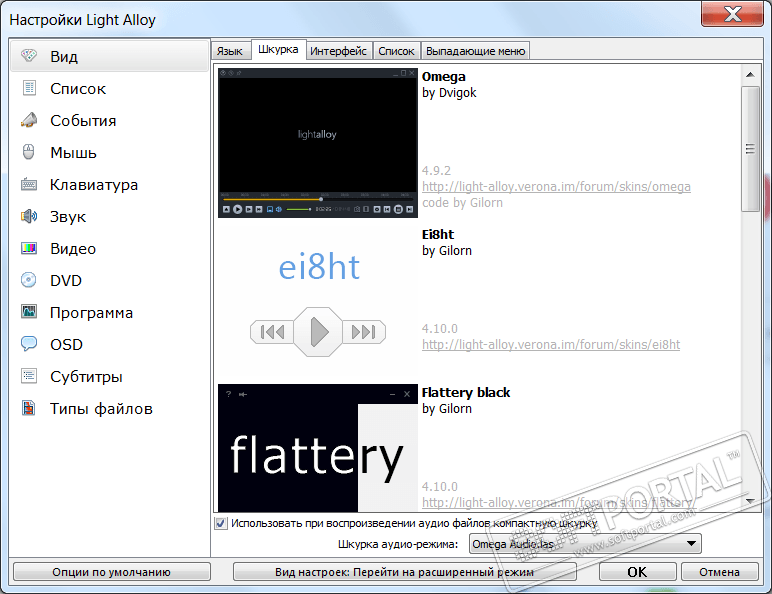Select OSD in the settings list
Viewport: 772px width, 594px height.
tap(109, 345)
